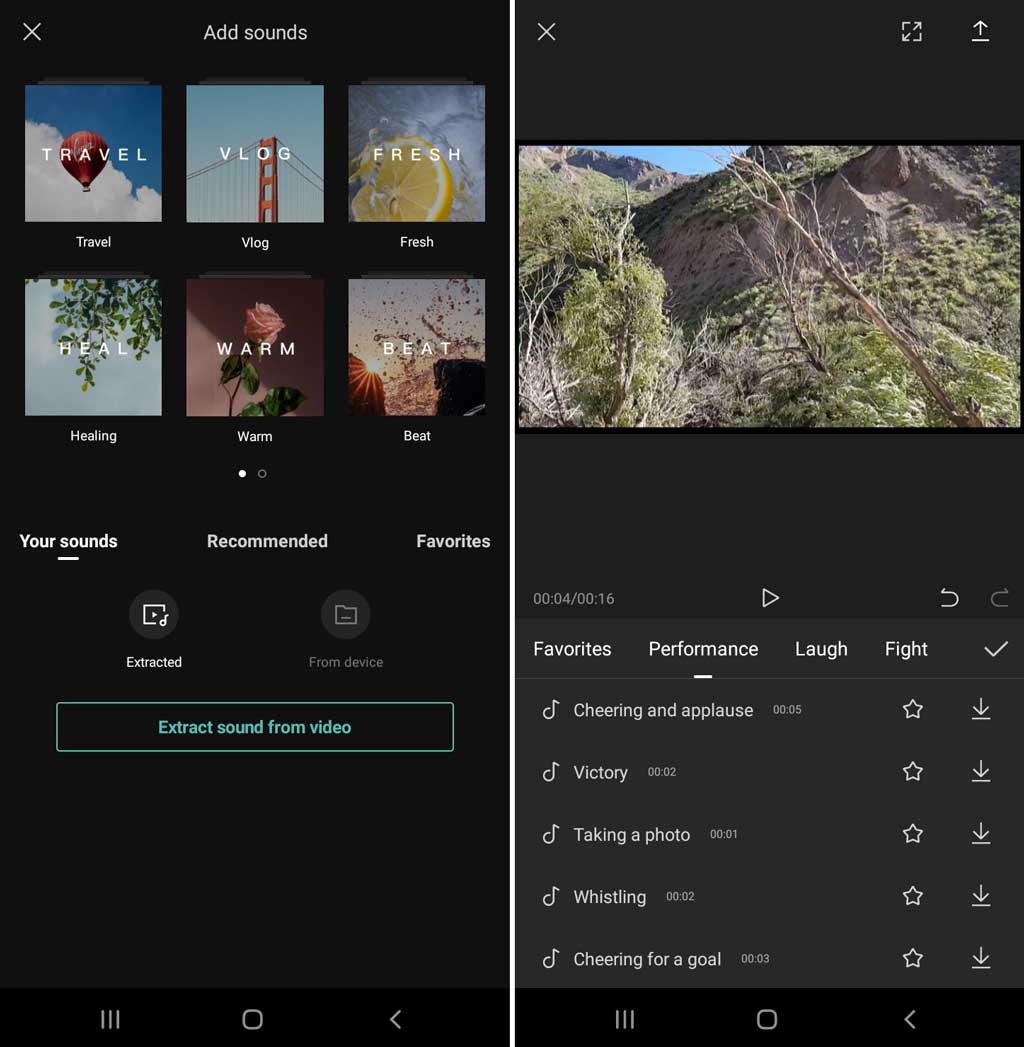Select Fight sound effects tab
The image size is (1024, 1047).
pos(906,649)
